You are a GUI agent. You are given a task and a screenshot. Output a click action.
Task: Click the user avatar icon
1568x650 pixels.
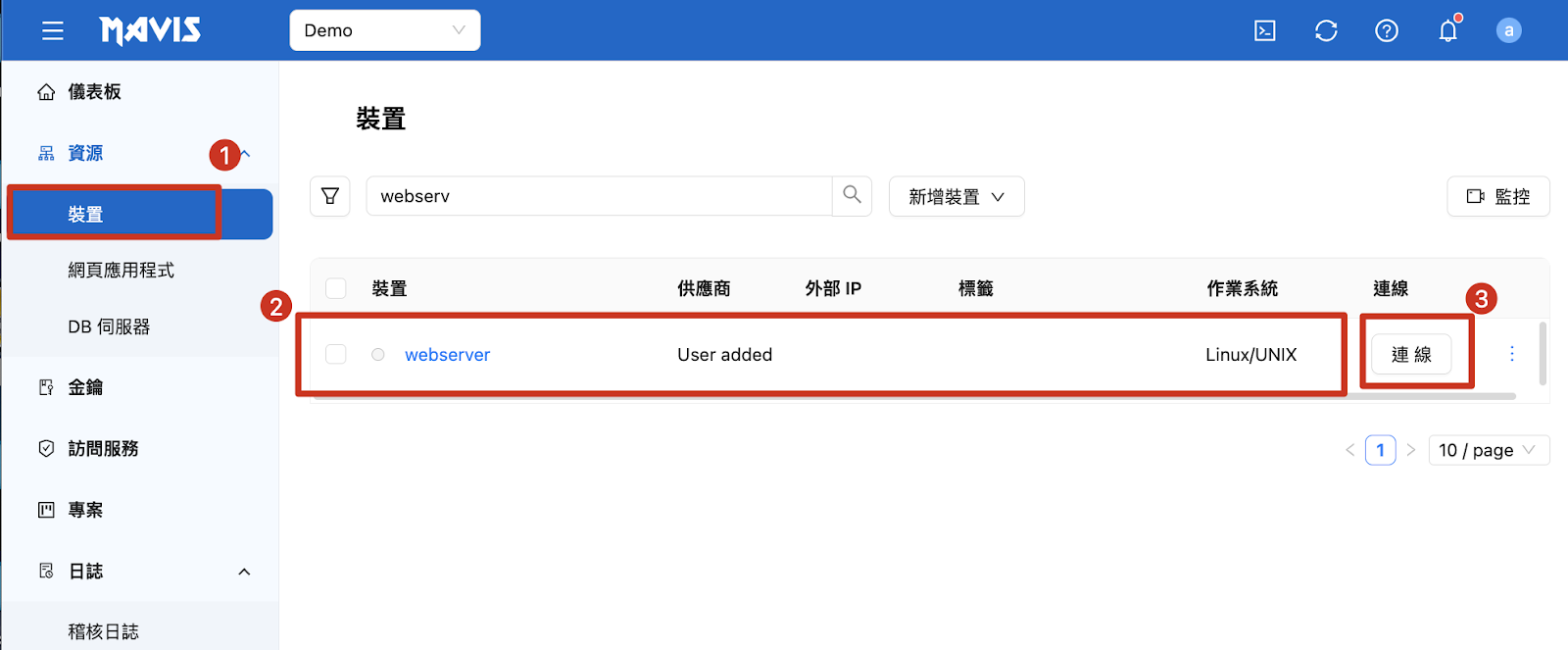tap(1508, 31)
